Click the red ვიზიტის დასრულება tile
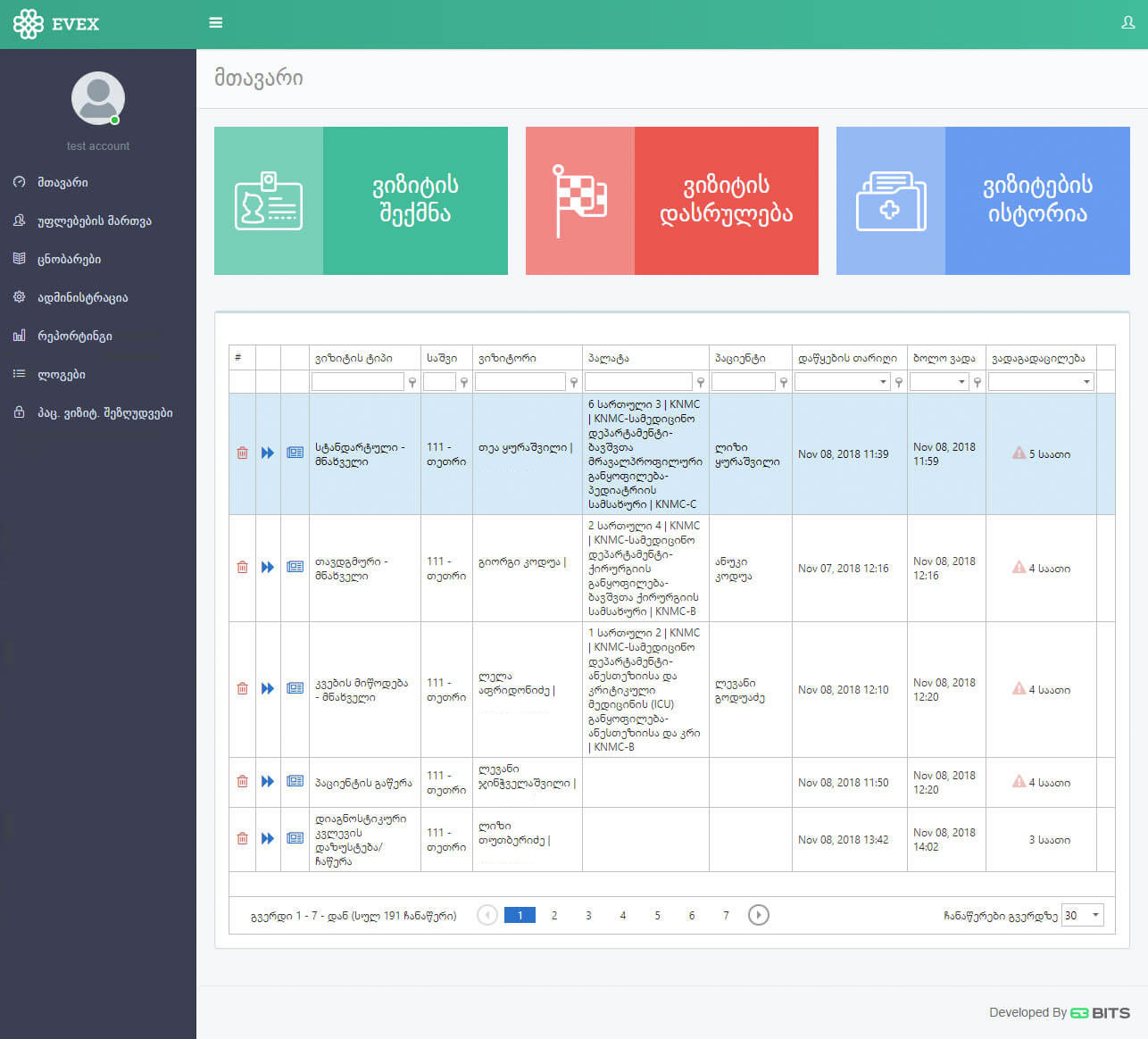The width and height of the screenshot is (1148, 1039). [x=671, y=201]
